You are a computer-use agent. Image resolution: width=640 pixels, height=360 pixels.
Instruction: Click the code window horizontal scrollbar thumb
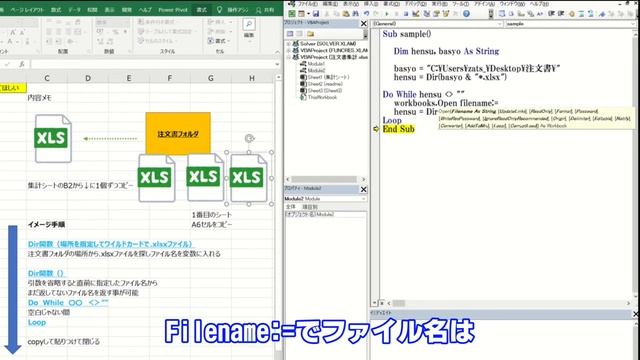coord(398,303)
